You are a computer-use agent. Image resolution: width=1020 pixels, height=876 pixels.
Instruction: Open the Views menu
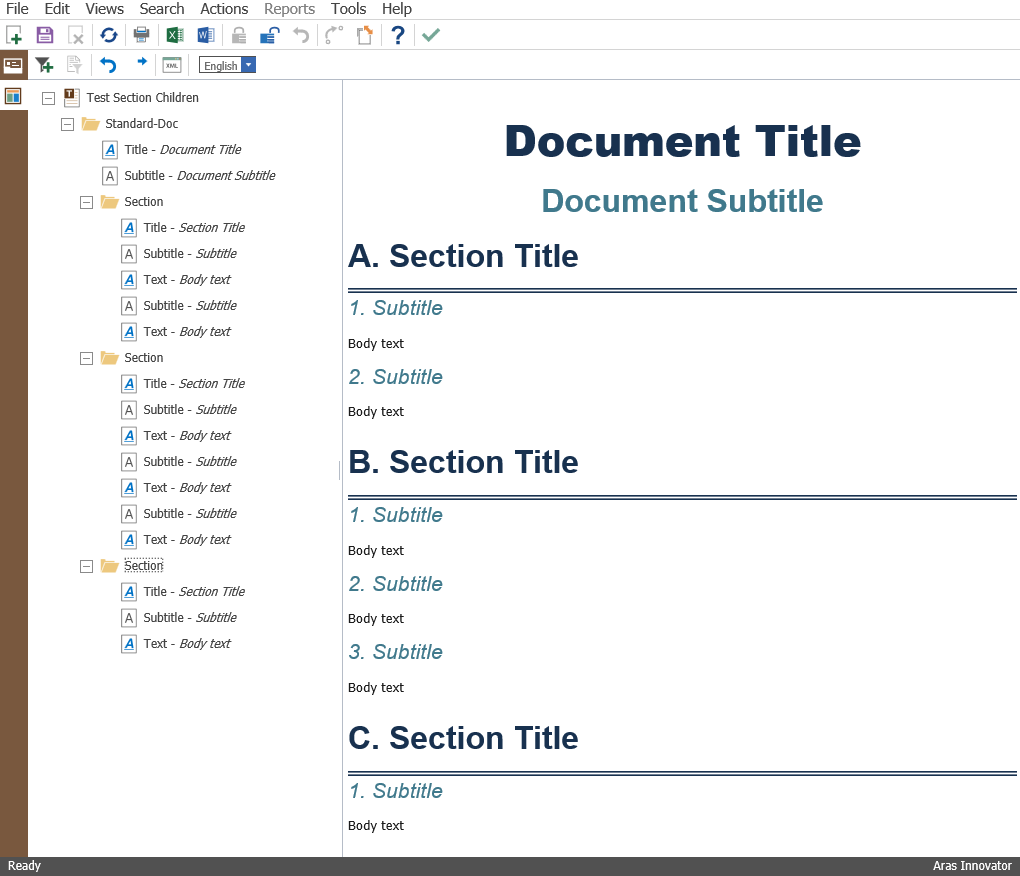104,9
